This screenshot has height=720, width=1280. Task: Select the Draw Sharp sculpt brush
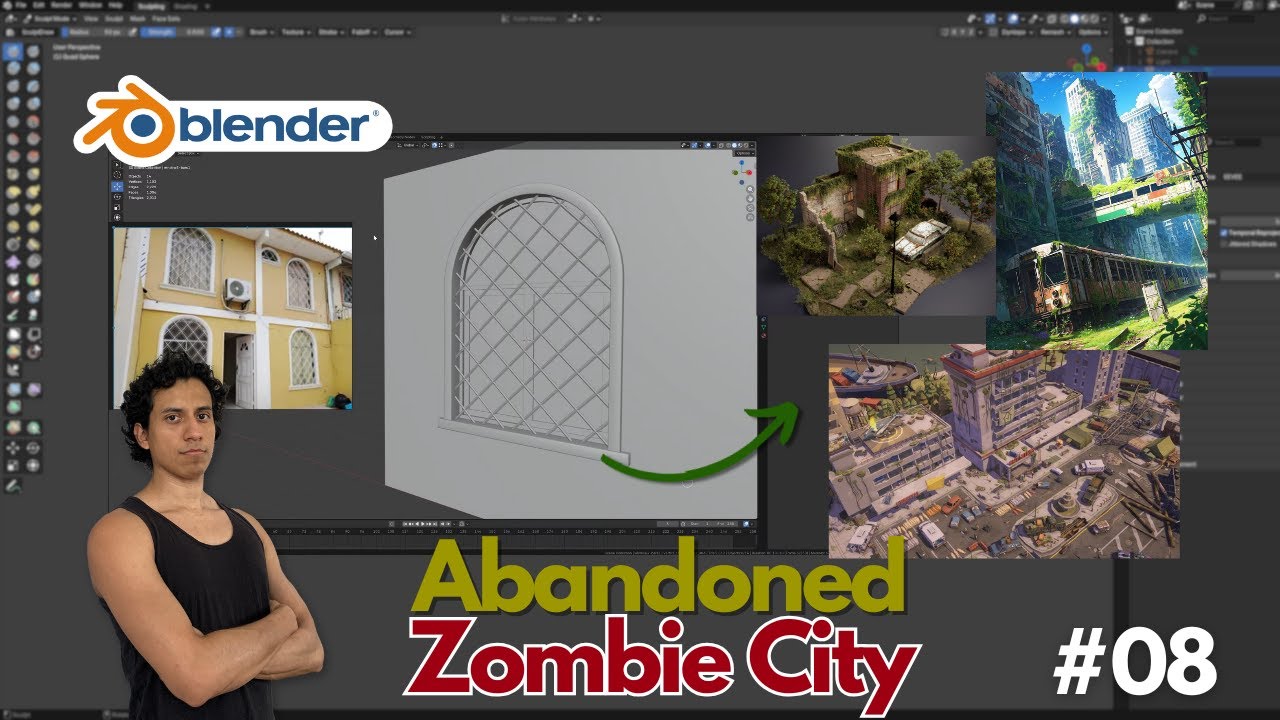point(33,51)
